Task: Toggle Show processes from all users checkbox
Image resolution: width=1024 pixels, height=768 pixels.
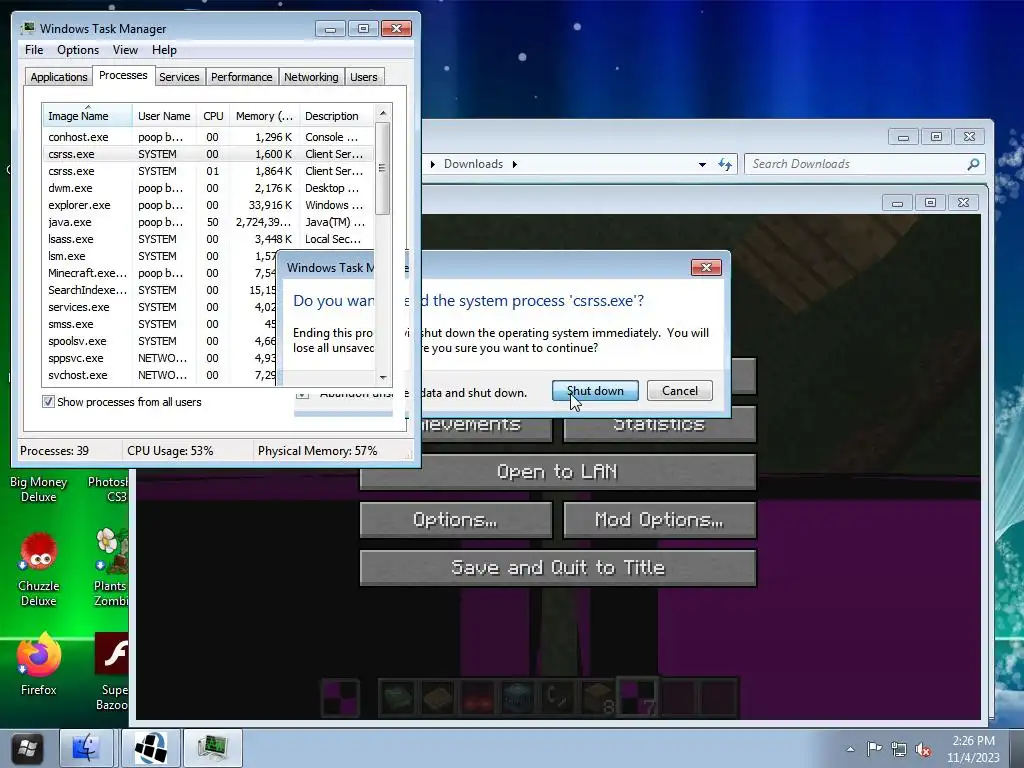Action: 48,402
